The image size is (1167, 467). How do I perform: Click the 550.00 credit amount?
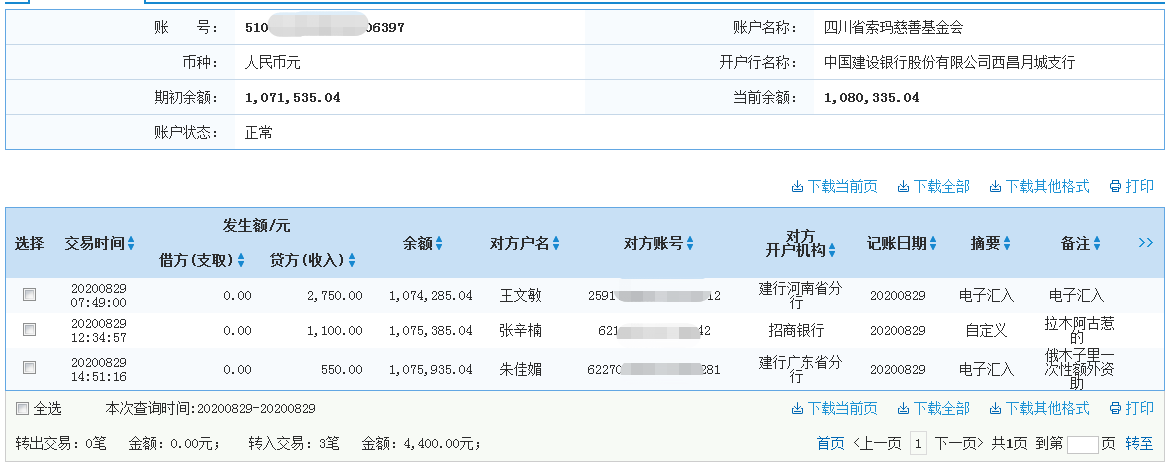click(x=343, y=368)
